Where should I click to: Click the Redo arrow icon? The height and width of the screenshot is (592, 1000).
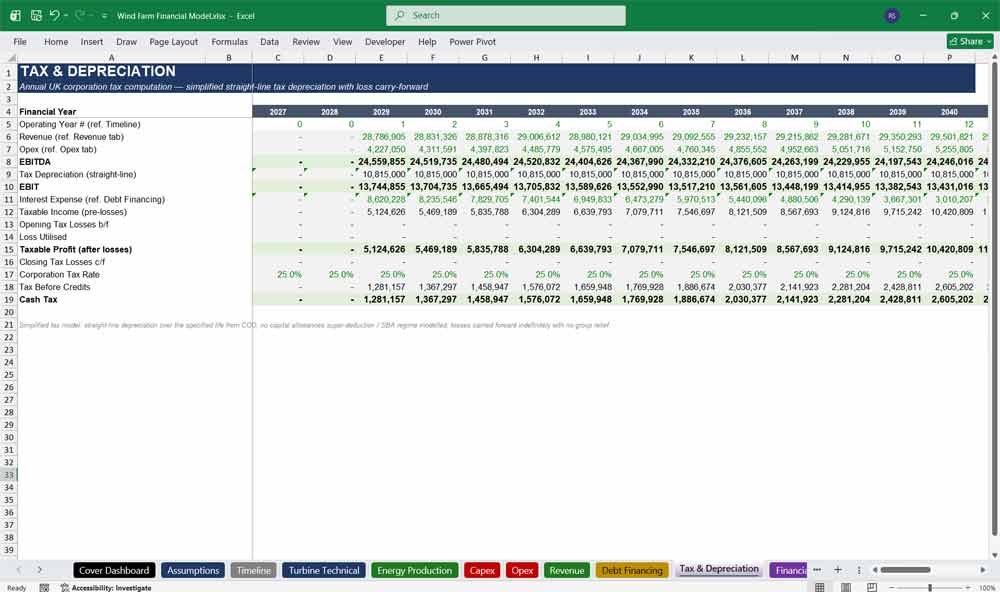[80, 15]
